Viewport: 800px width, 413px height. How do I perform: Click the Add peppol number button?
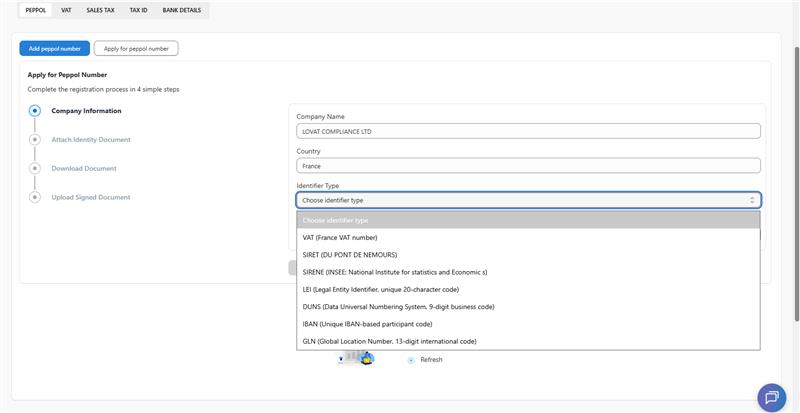click(55, 48)
